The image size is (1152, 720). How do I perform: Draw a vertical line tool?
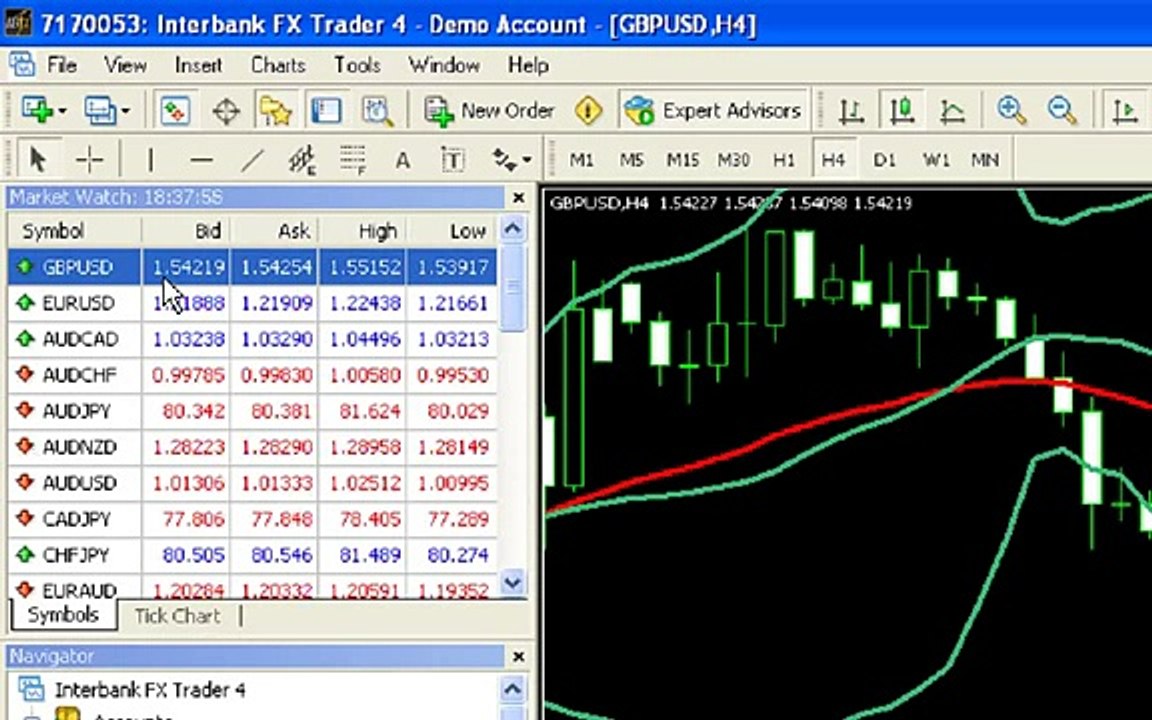tap(151, 159)
